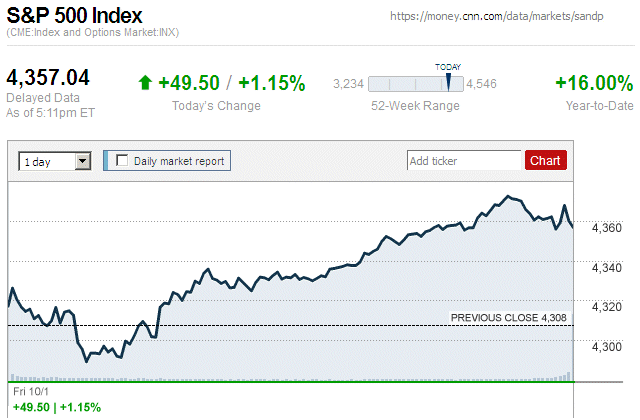Click the 52-week low value 3,234
Image resolution: width=640 pixels, height=420 pixels.
(x=347, y=84)
